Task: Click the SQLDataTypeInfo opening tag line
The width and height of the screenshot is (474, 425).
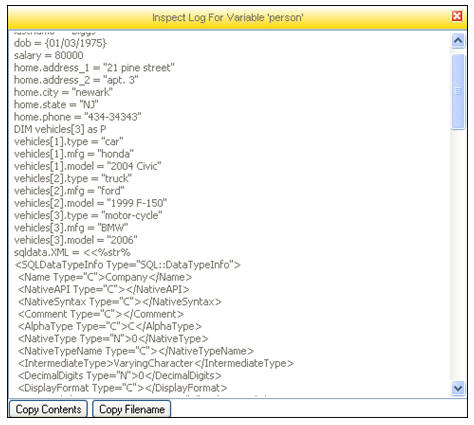Action: tap(128, 265)
